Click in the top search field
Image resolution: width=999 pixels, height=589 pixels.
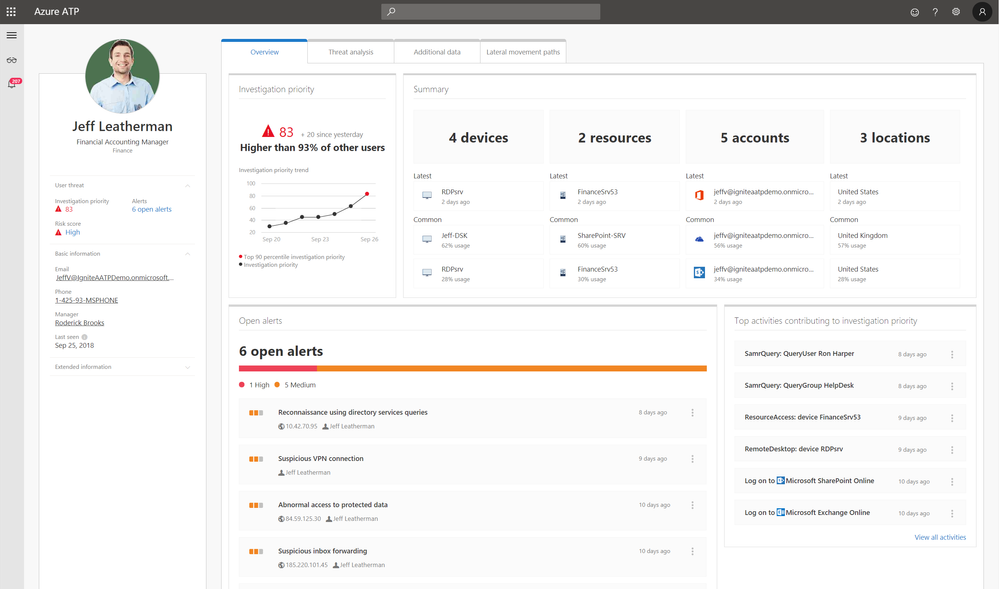491,11
